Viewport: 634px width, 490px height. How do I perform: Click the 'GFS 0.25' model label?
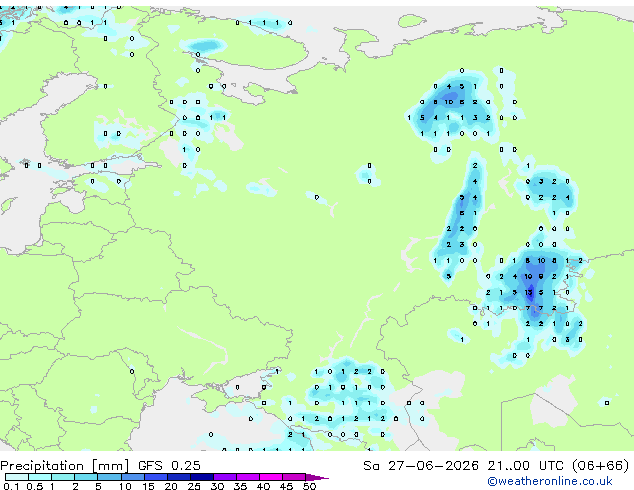[x=169, y=466]
